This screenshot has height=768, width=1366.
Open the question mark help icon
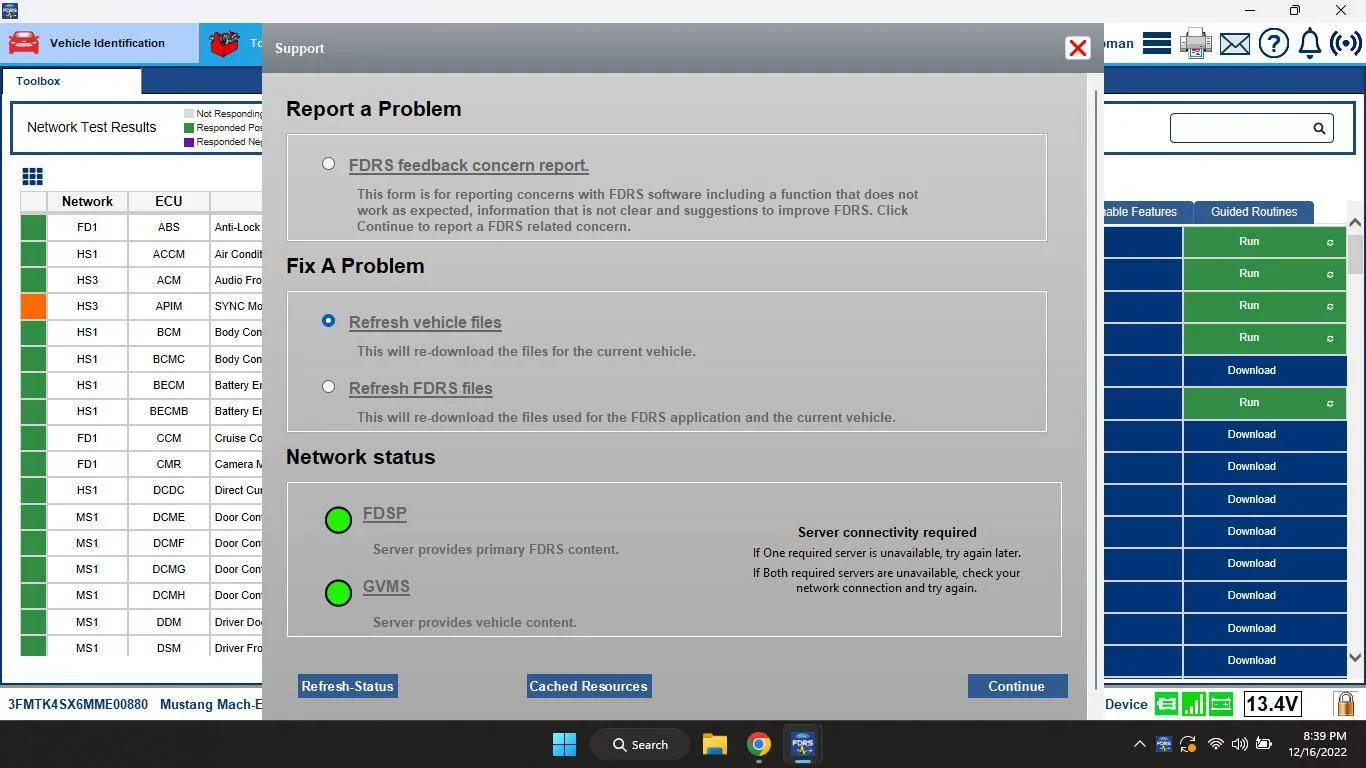(x=1273, y=43)
